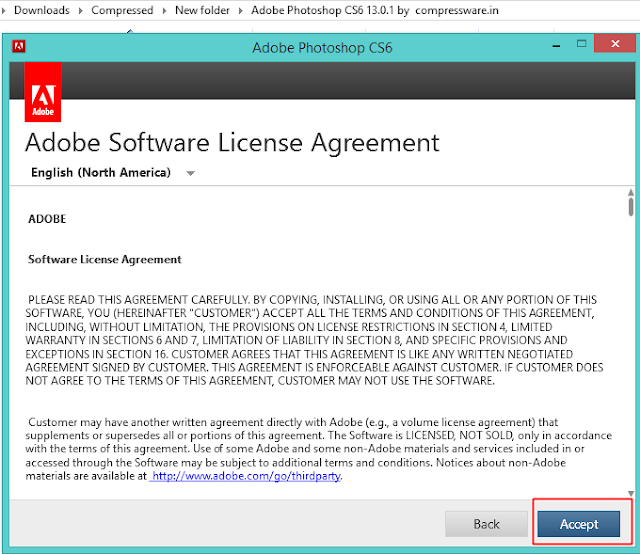This screenshot has width=640, height=554.
Task: Click the Adobe title bar icon
Action: pyautogui.click(x=19, y=46)
